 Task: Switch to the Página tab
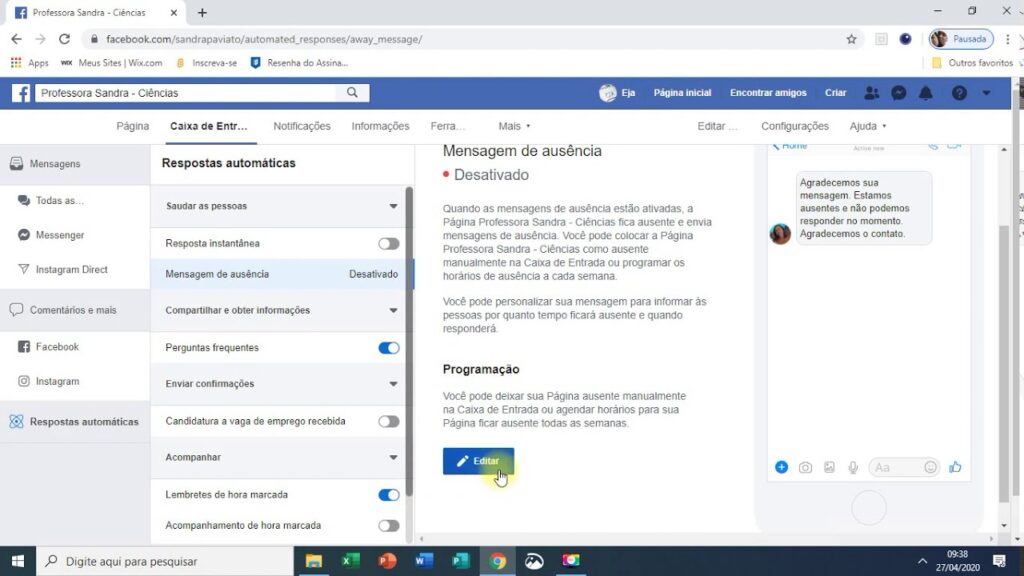click(x=133, y=126)
